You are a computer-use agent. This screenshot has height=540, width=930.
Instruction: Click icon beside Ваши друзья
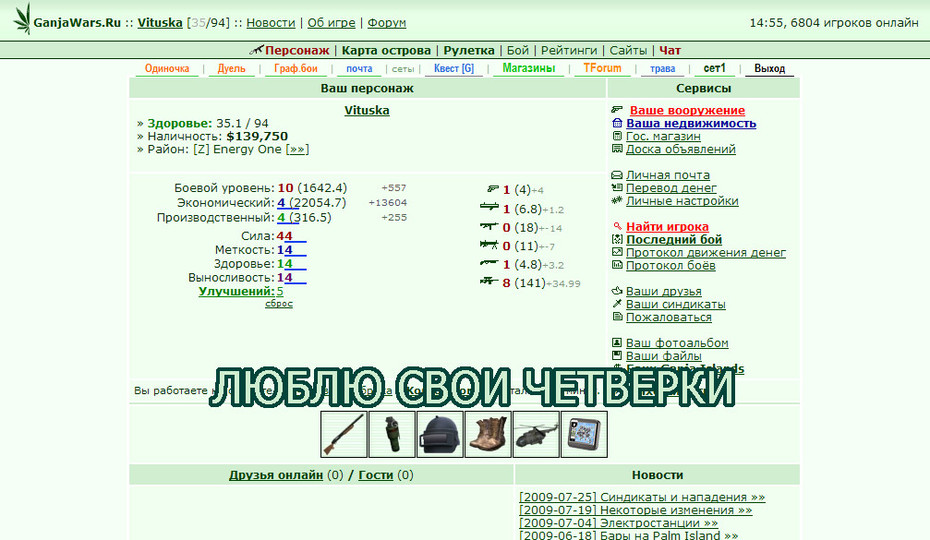617,291
